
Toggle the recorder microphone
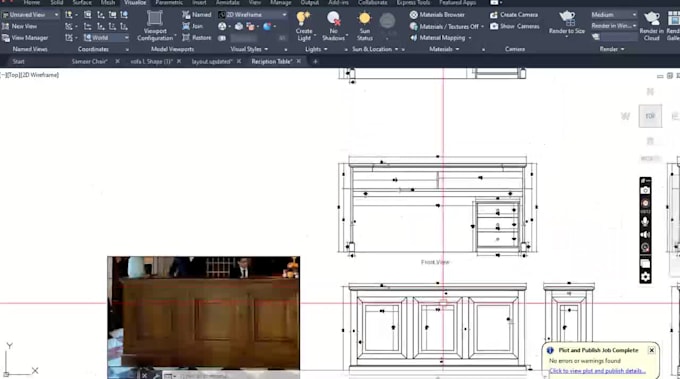(x=645, y=222)
